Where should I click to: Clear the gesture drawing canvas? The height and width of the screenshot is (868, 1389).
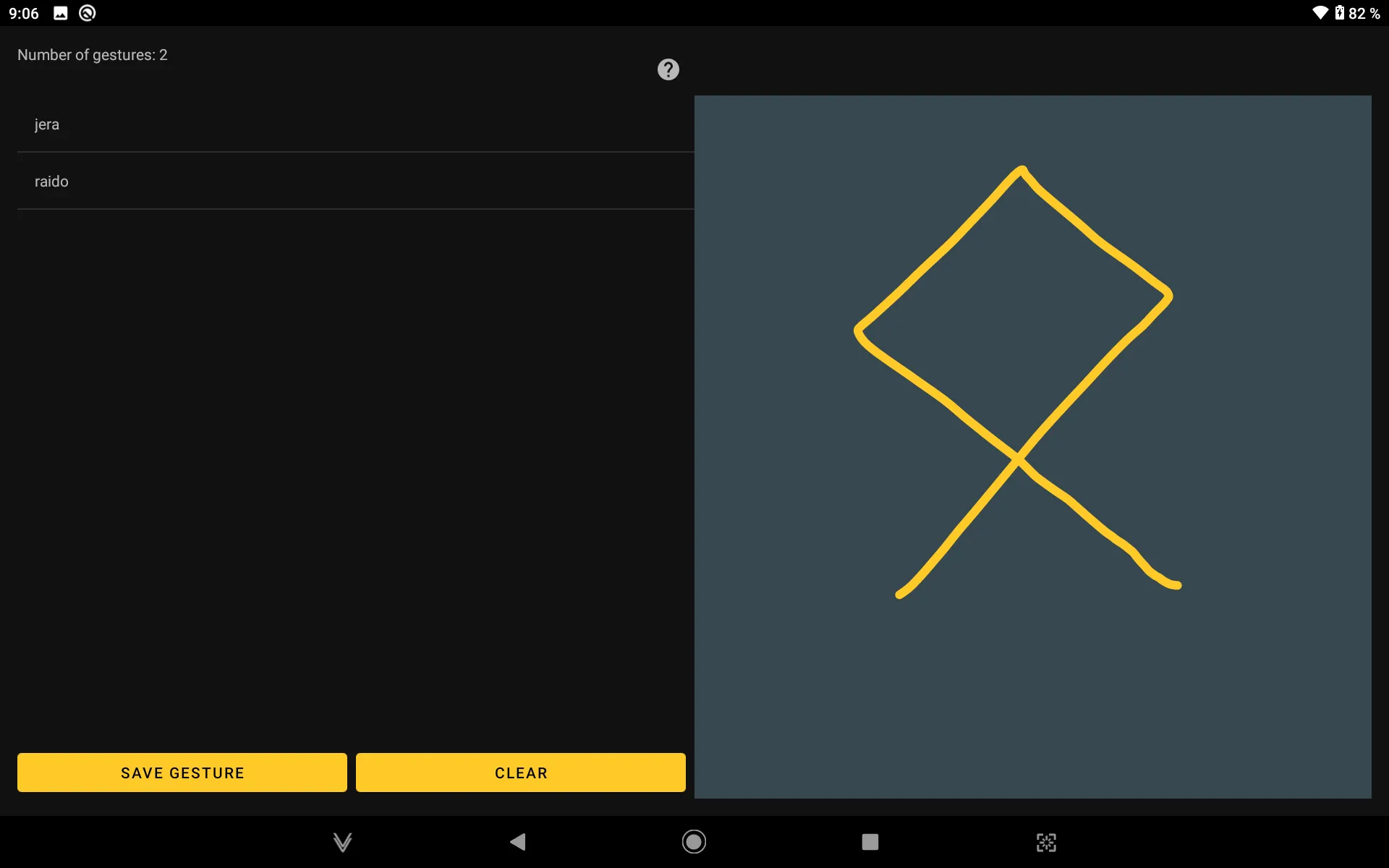click(521, 773)
